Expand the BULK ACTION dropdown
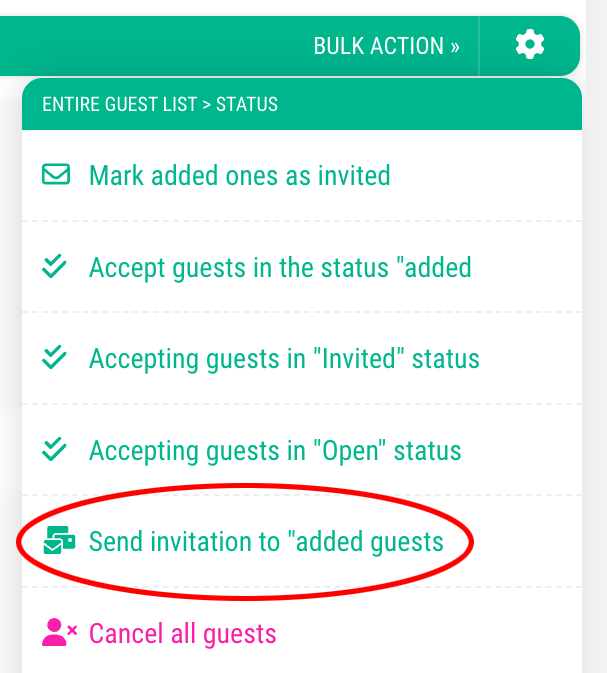The width and height of the screenshot is (607, 673). 386,46
